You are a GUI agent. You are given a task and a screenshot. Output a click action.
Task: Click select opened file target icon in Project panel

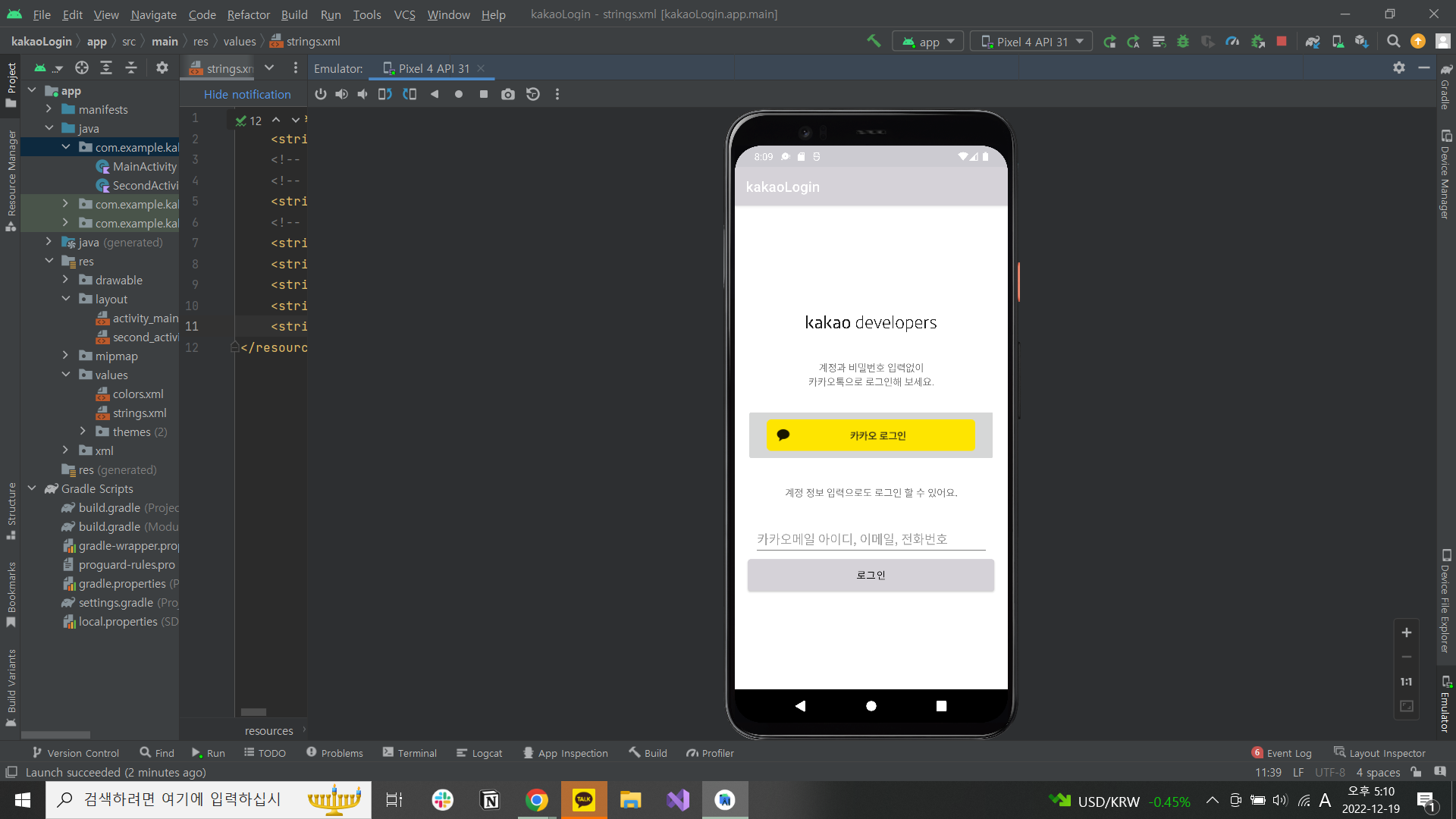(x=82, y=68)
